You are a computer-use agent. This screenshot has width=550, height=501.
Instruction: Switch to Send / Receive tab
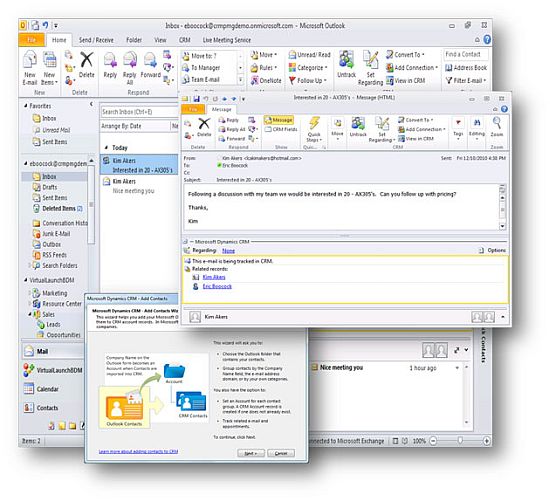(x=96, y=40)
